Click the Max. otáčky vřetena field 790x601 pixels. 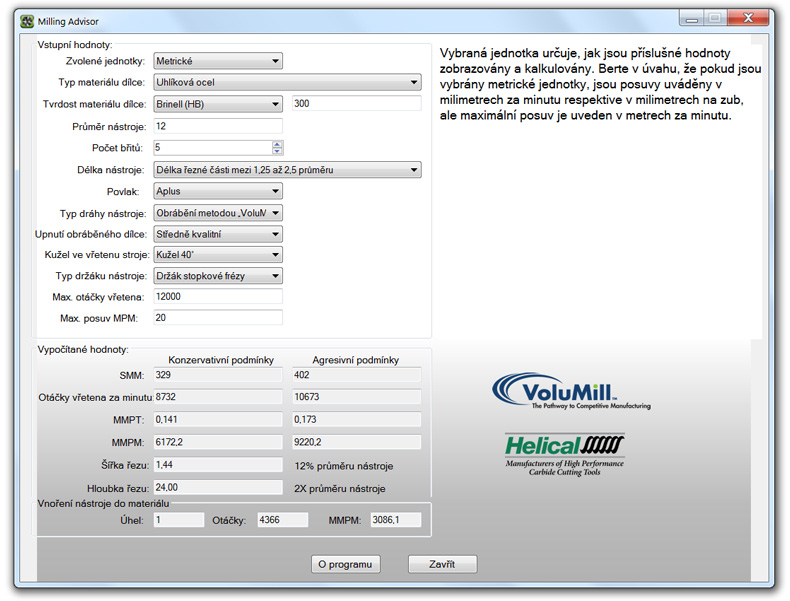point(218,297)
